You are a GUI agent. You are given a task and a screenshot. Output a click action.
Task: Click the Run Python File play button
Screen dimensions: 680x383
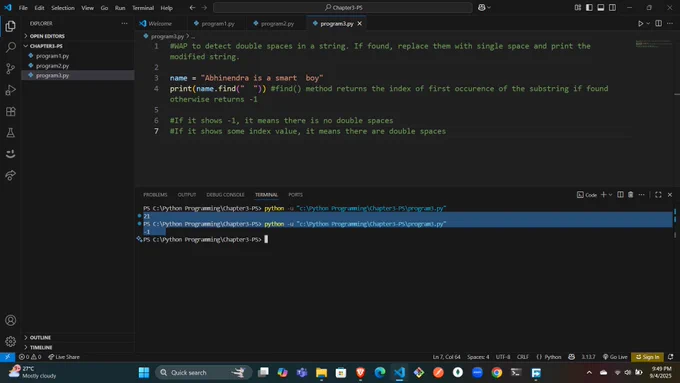coord(640,23)
